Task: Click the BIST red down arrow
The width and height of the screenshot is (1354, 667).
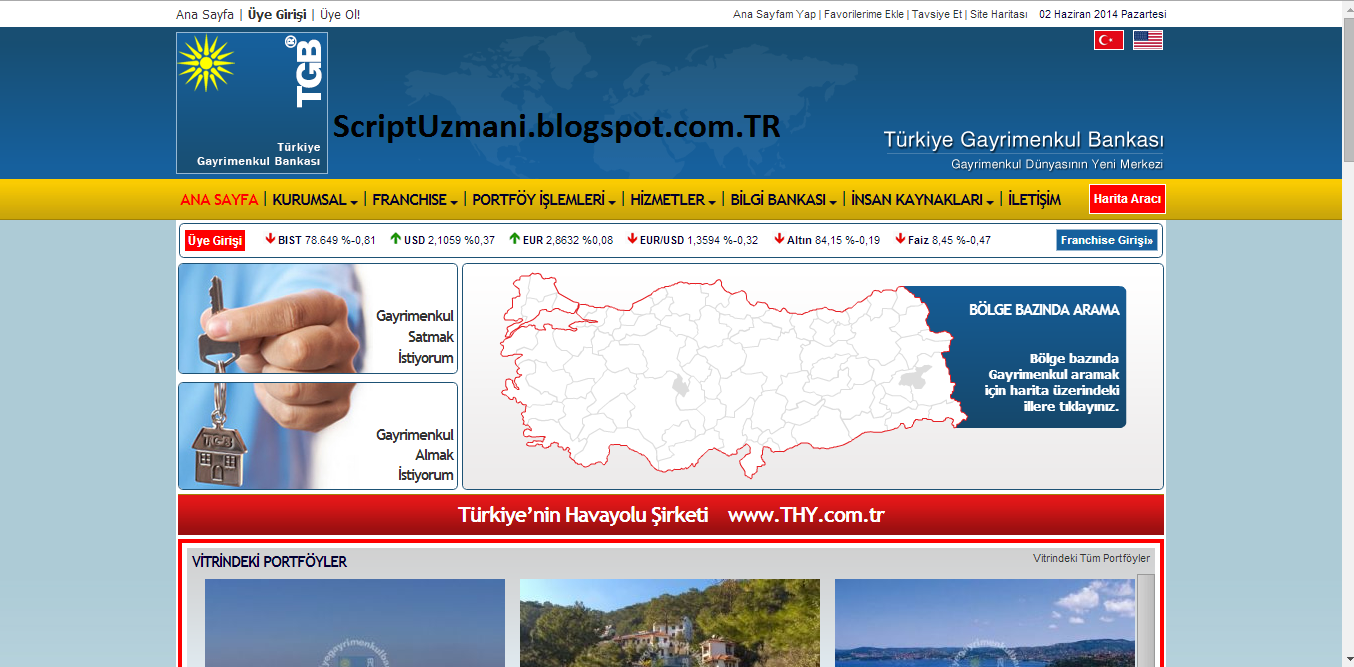Action: [270, 239]
